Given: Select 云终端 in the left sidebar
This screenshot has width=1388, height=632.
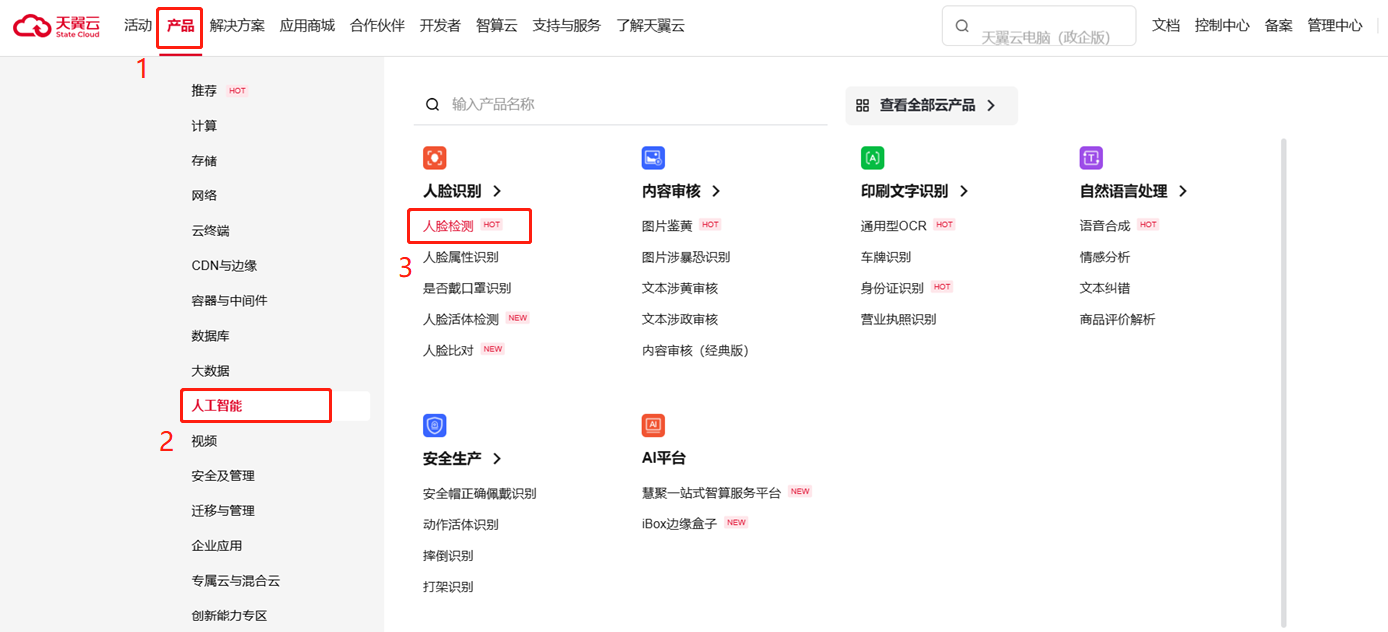Looking at the screenshot, I should [210, 231].
